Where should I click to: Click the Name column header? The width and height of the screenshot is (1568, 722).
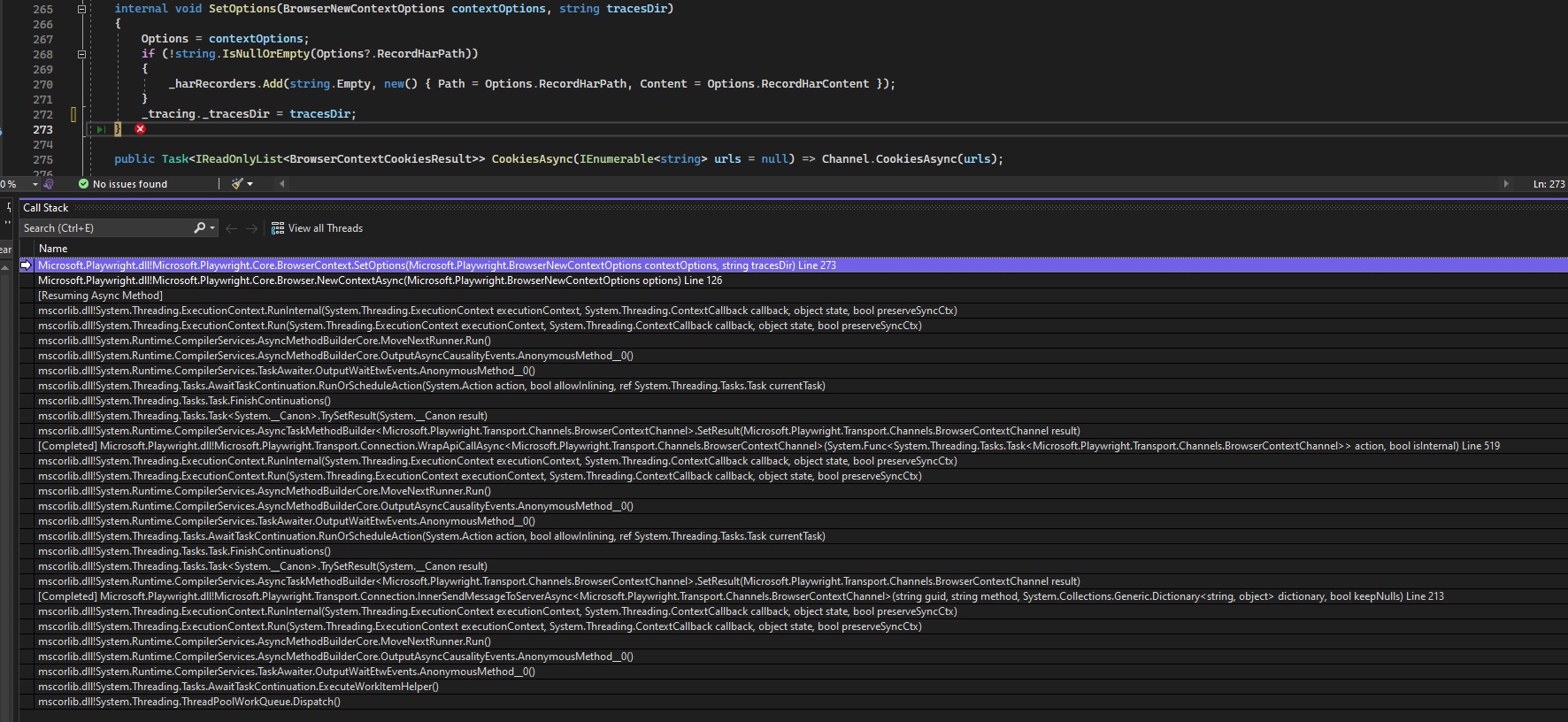[53, 249]
